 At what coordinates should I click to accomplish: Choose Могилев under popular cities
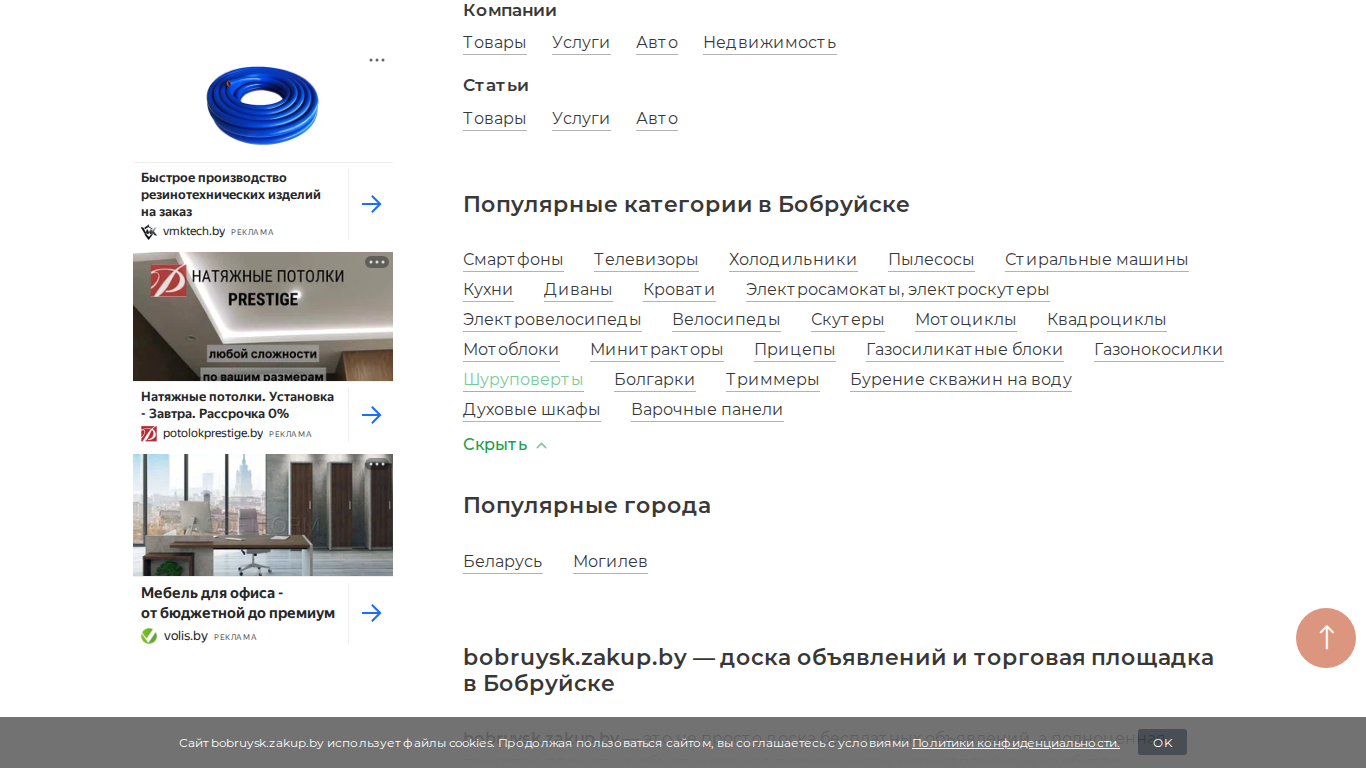point(611,562)
